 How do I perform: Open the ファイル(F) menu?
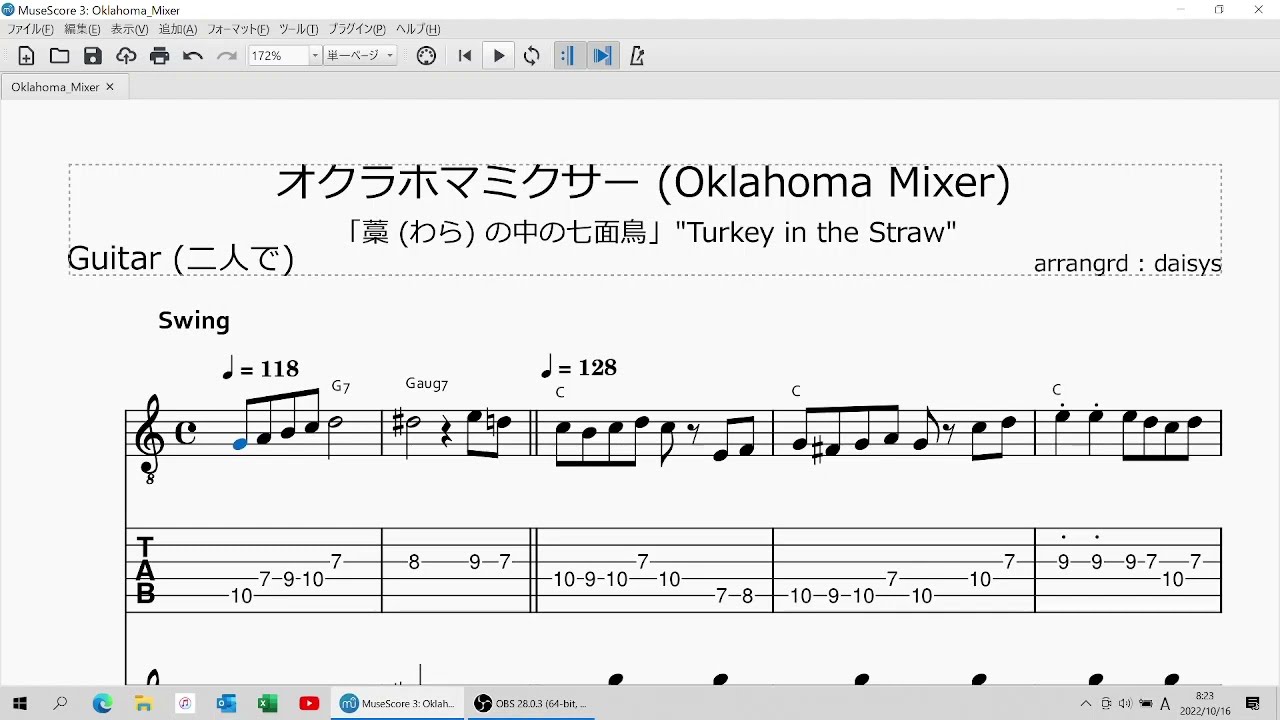[x=31, y=29]
